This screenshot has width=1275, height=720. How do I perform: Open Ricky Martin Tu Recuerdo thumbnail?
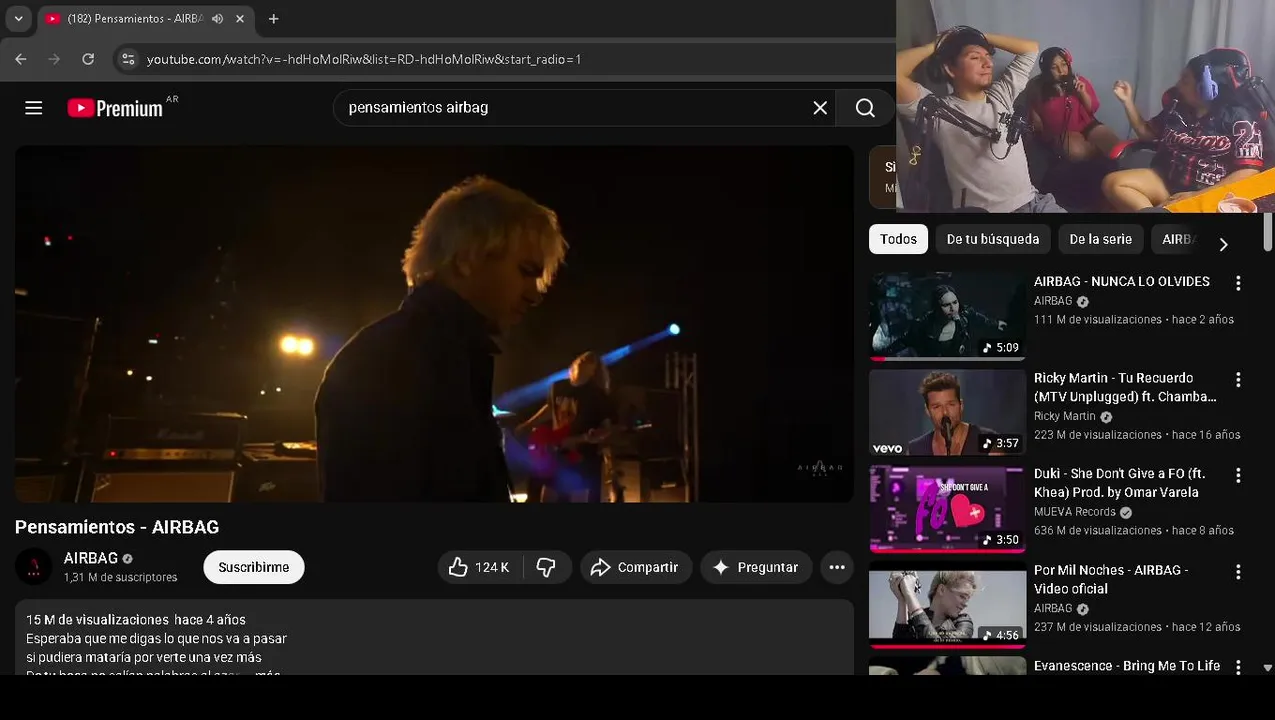(947, 412)
